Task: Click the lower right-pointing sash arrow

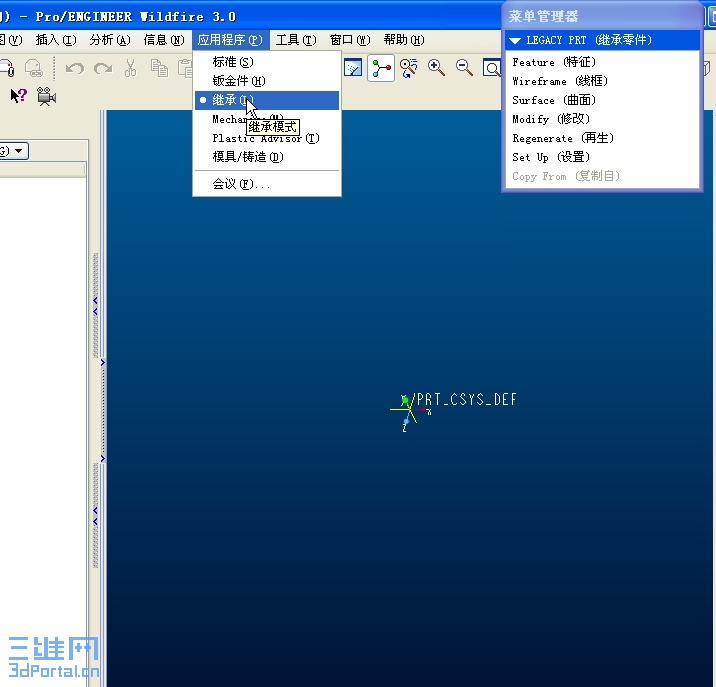Action: (x=103, y=458)
